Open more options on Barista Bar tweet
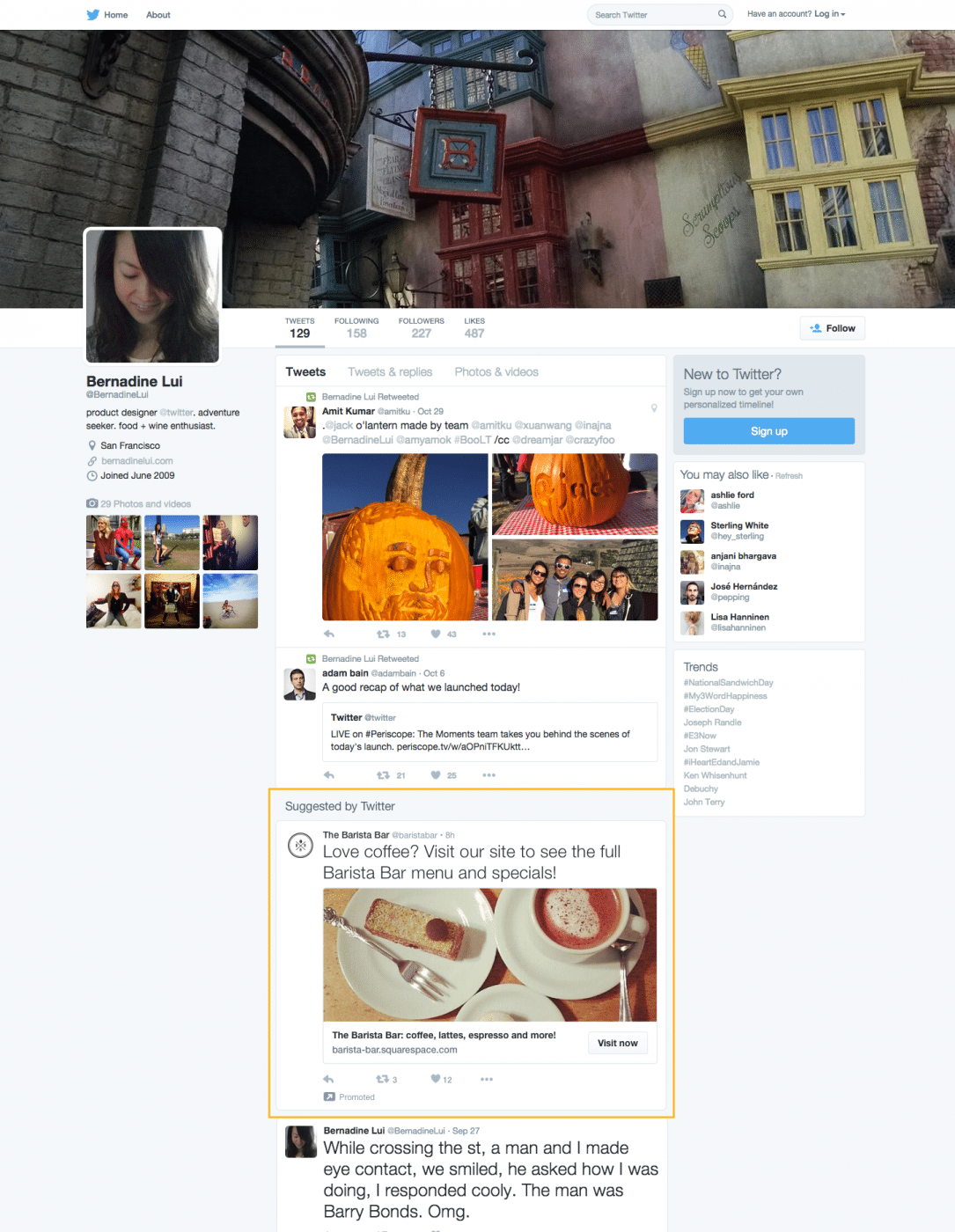 point(487,1079)
